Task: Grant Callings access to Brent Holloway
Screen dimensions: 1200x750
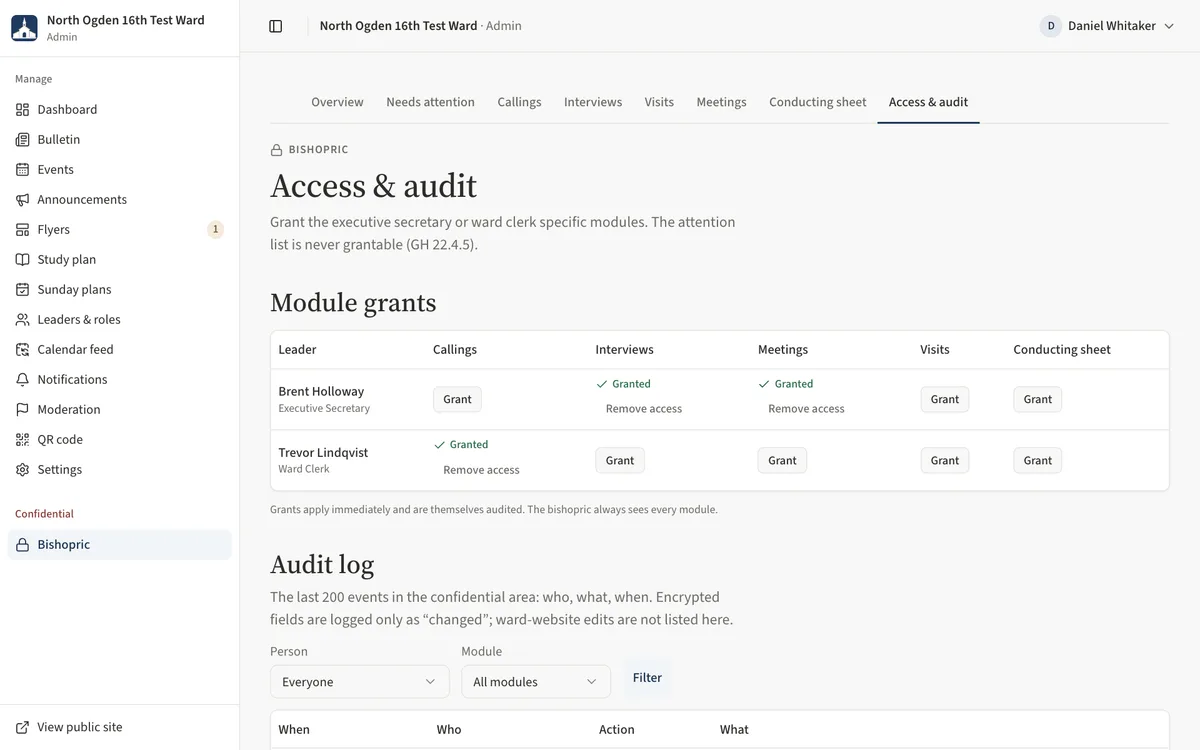Action: [457, 399]
